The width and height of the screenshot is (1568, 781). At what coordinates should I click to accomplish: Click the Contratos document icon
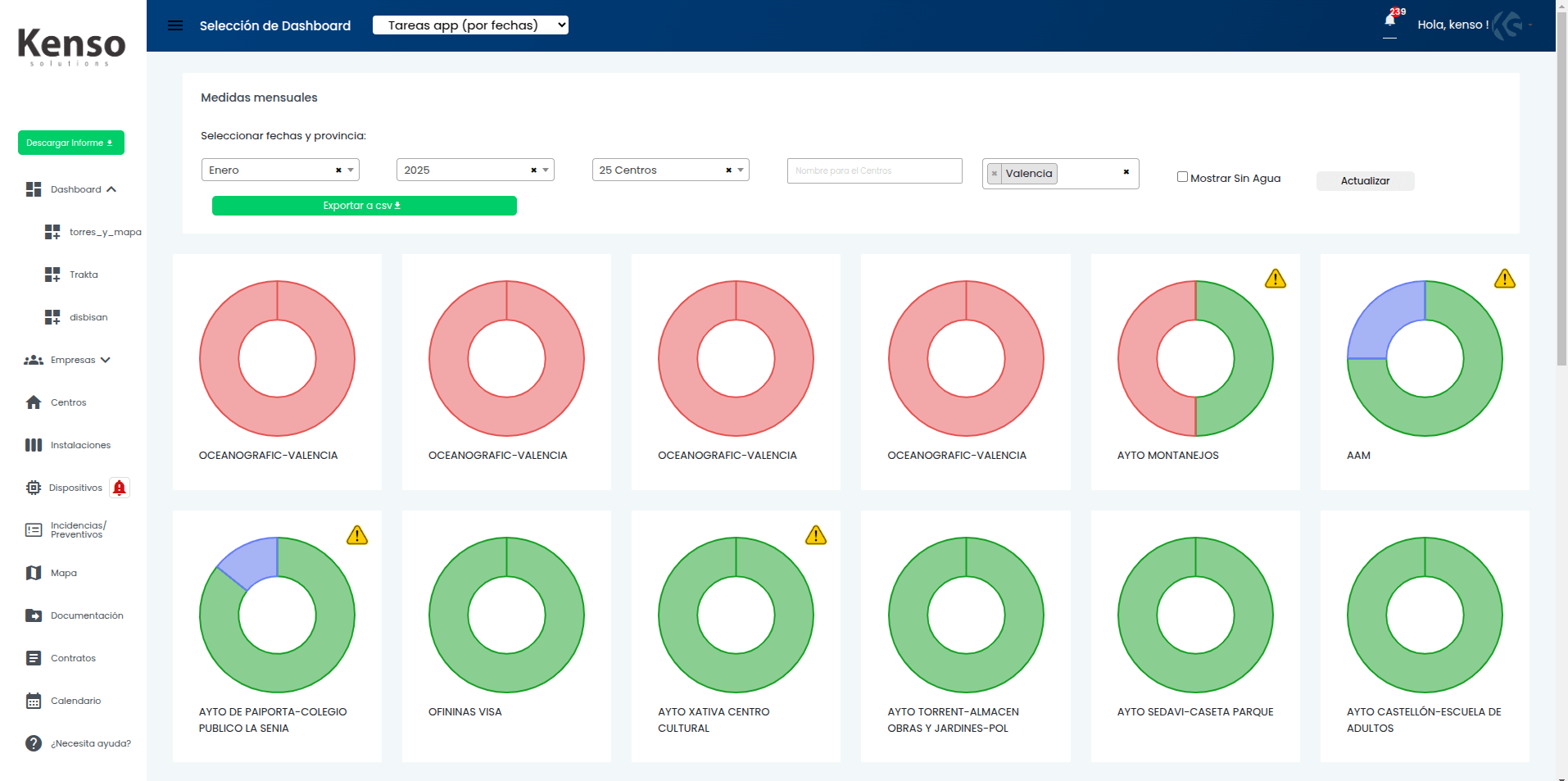coord(34,658)
